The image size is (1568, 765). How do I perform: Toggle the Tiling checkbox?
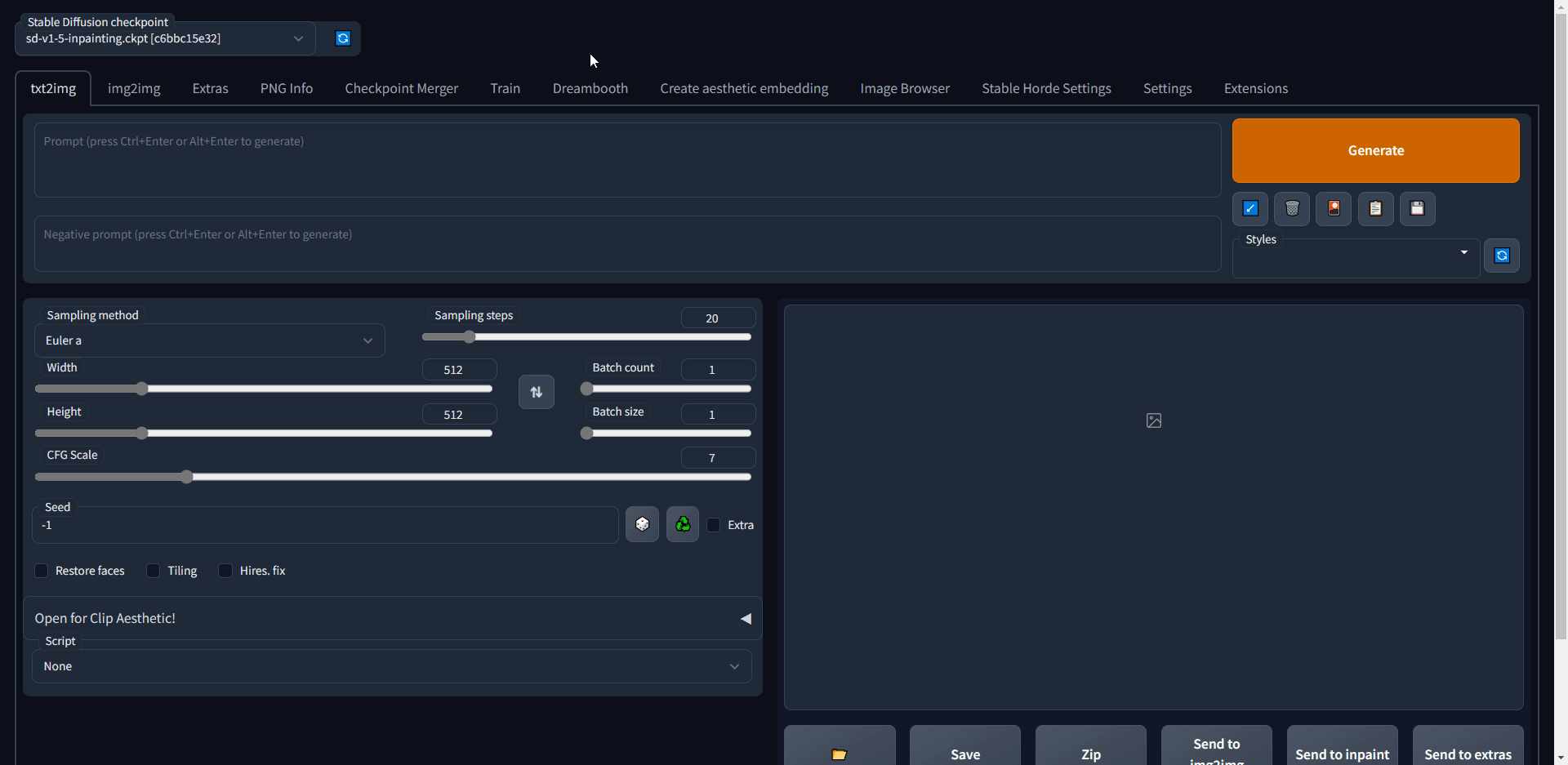154,571
